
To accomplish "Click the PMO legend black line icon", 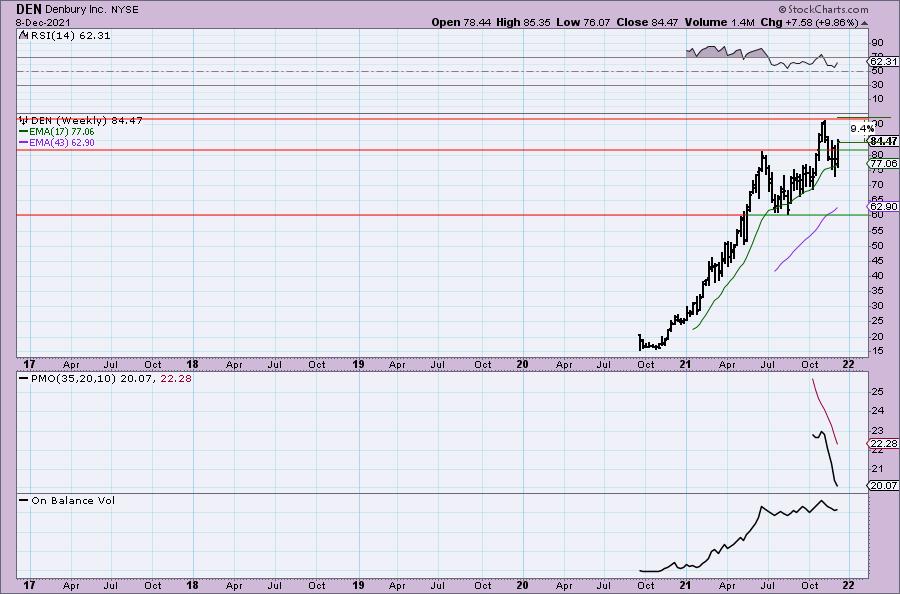I will pos(23,379).
